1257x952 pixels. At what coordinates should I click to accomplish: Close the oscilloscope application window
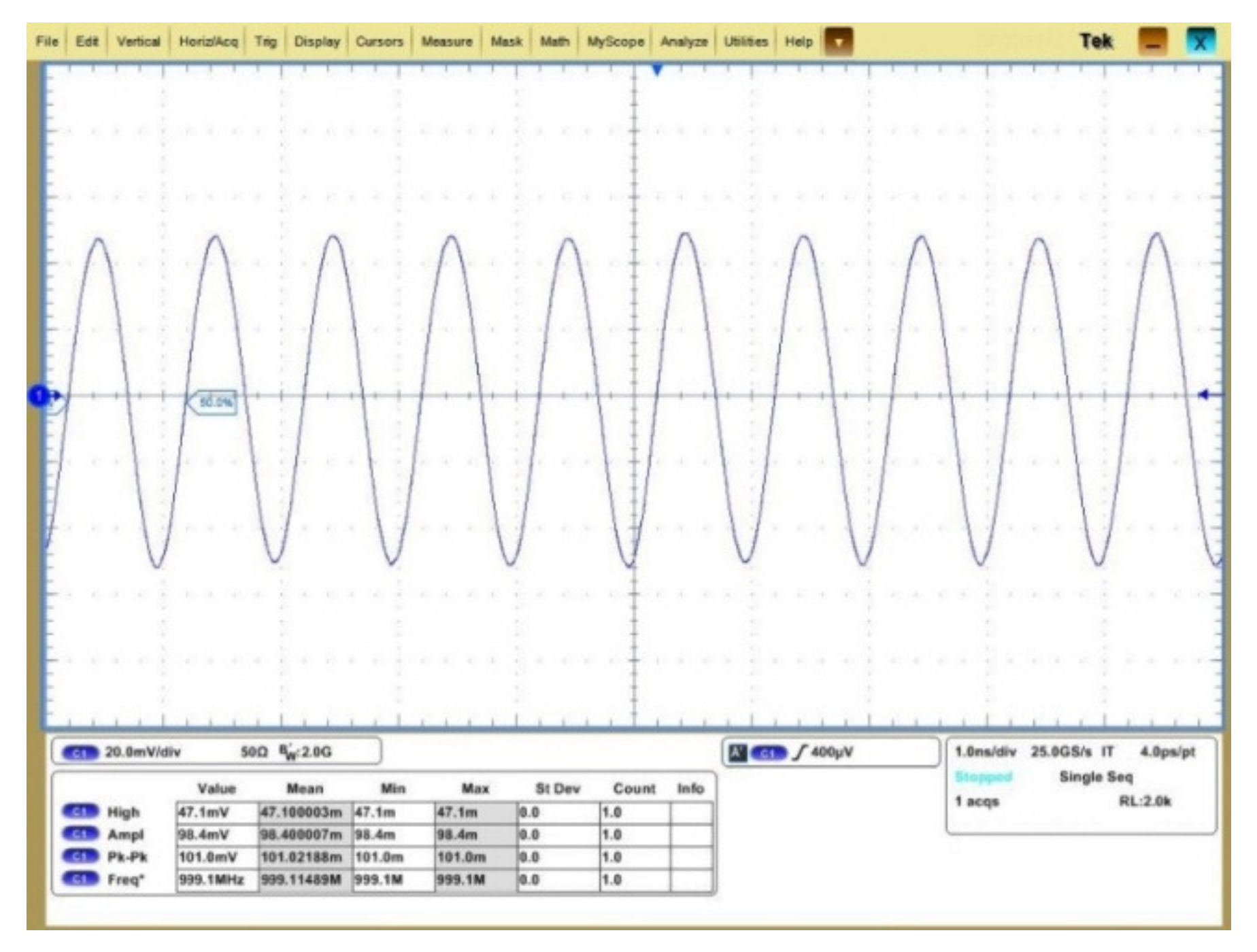(x=1201, y=41)
